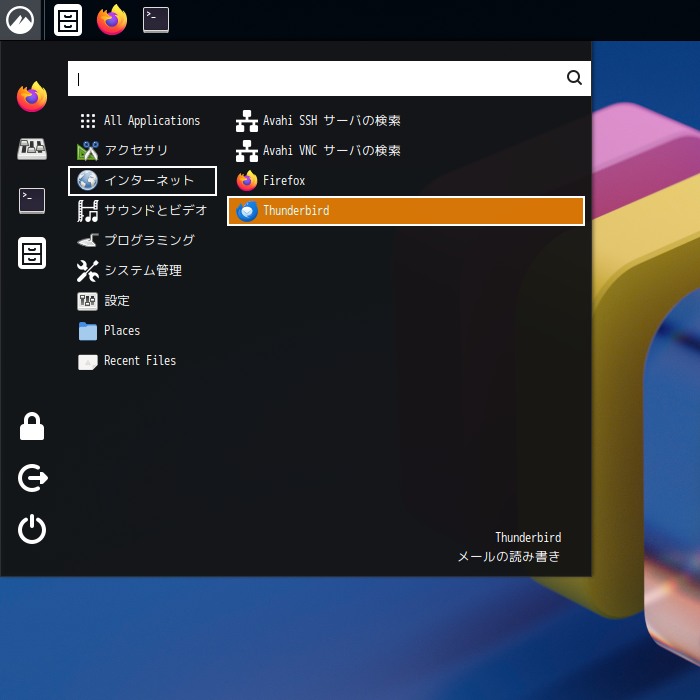Open the settings manager icon in menu sidebar
The width and height of the screenshot is (700, 700).
click(x=32, y=149)
